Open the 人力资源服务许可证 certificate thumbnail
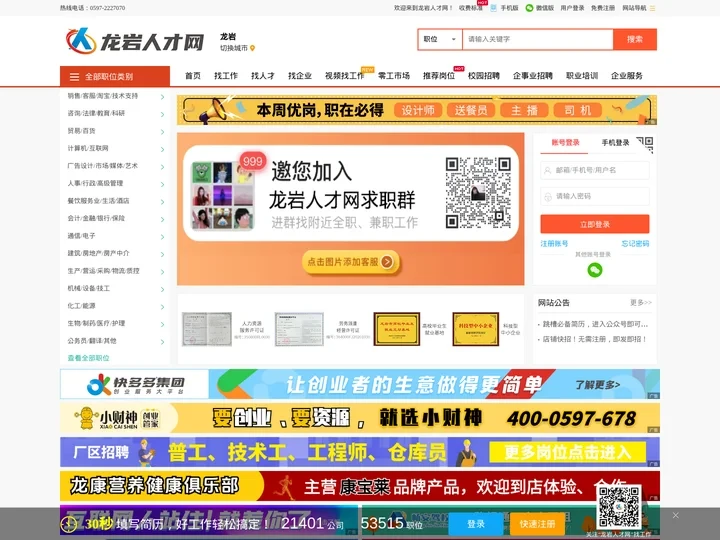 coord(207,329)
